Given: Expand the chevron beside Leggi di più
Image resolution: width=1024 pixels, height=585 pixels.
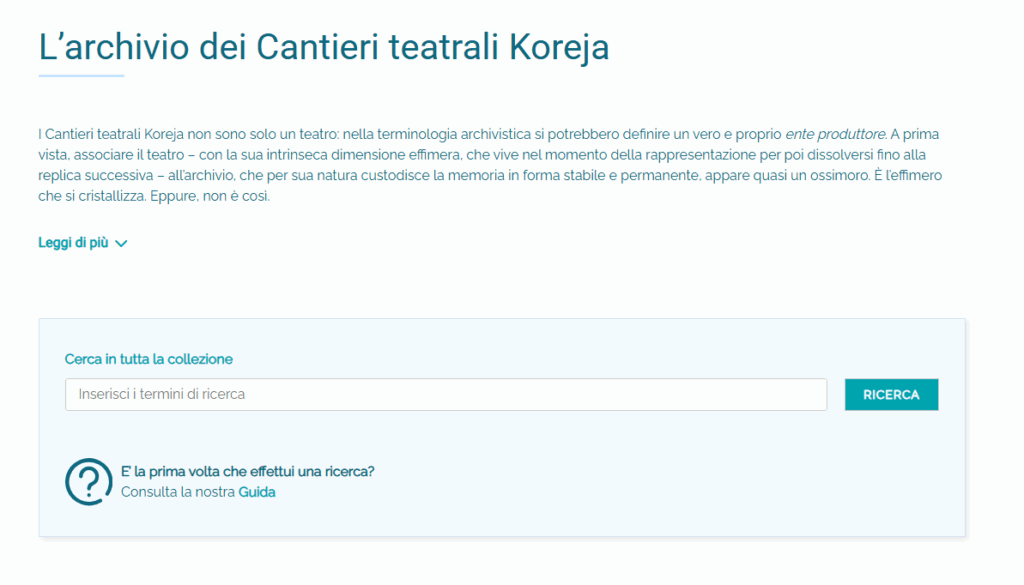Looking at the screenshot, I should click(x=121, y=243).
